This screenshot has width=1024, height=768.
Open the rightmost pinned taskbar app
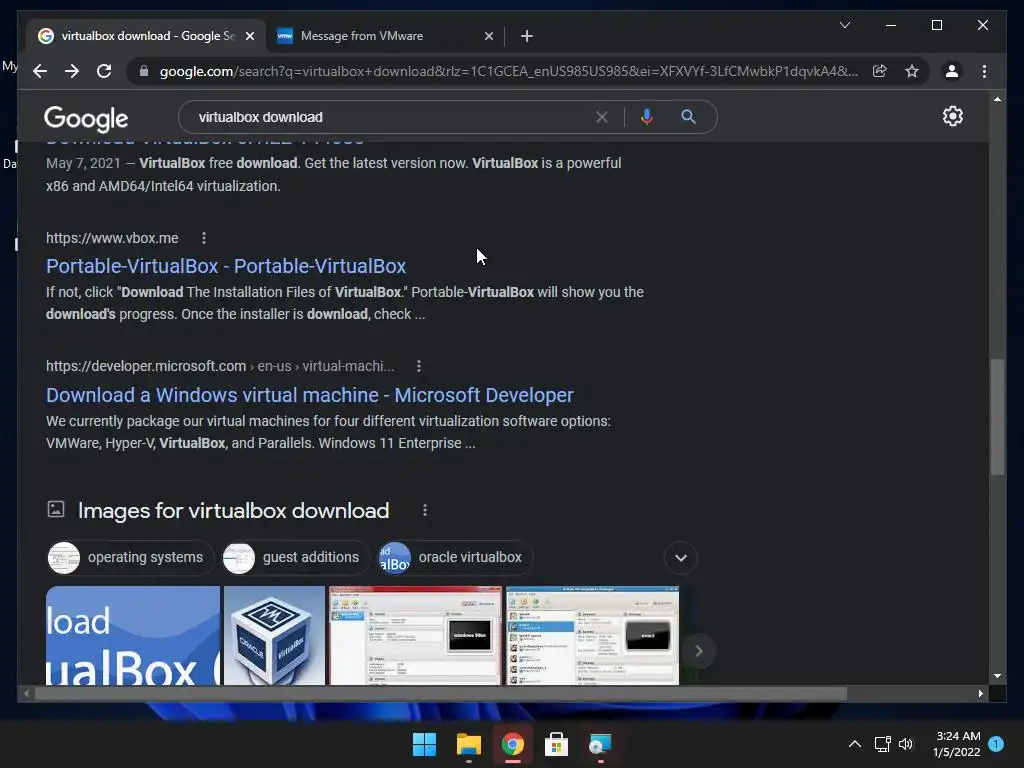(600, 744)
